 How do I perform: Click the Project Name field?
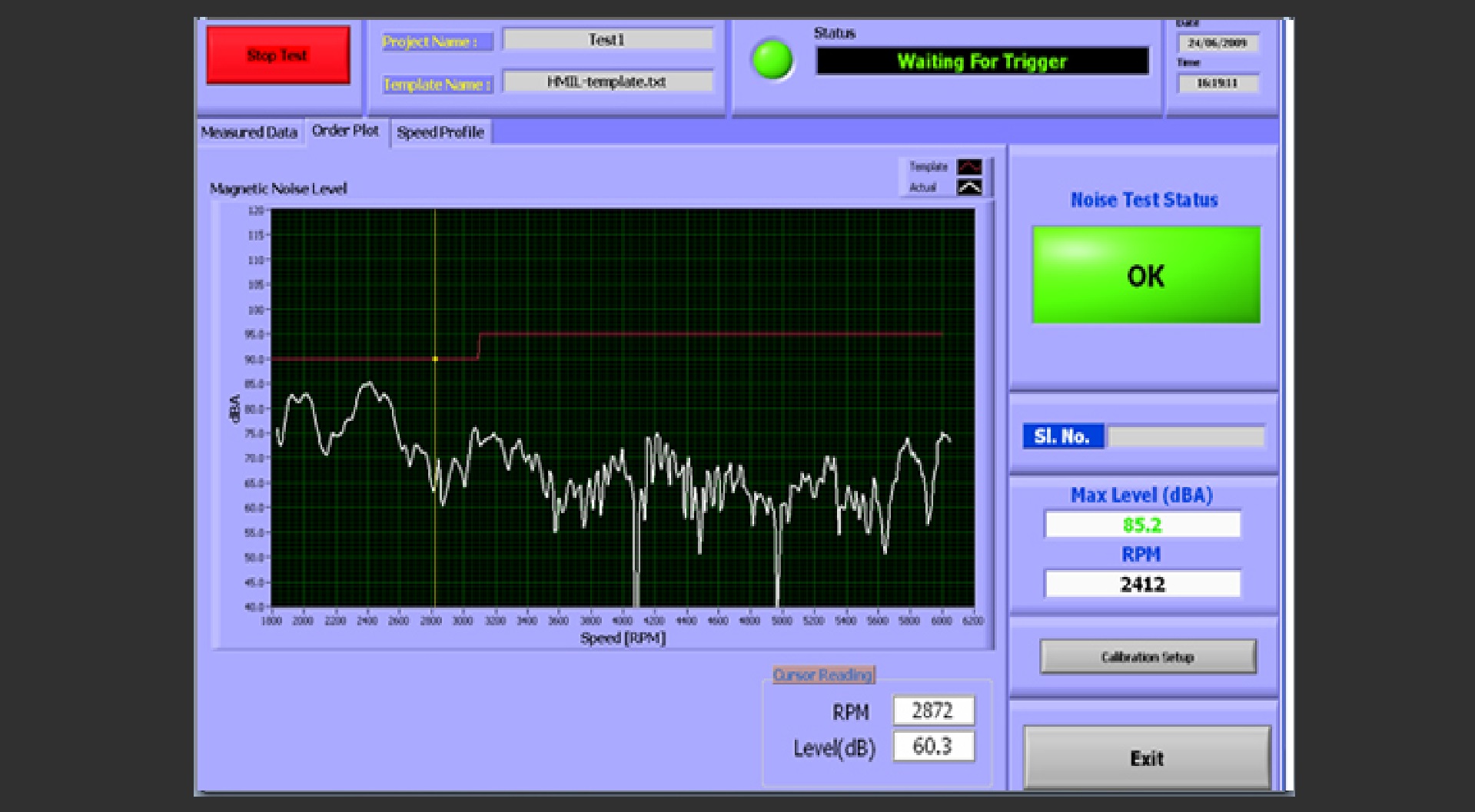click(607, 40)
